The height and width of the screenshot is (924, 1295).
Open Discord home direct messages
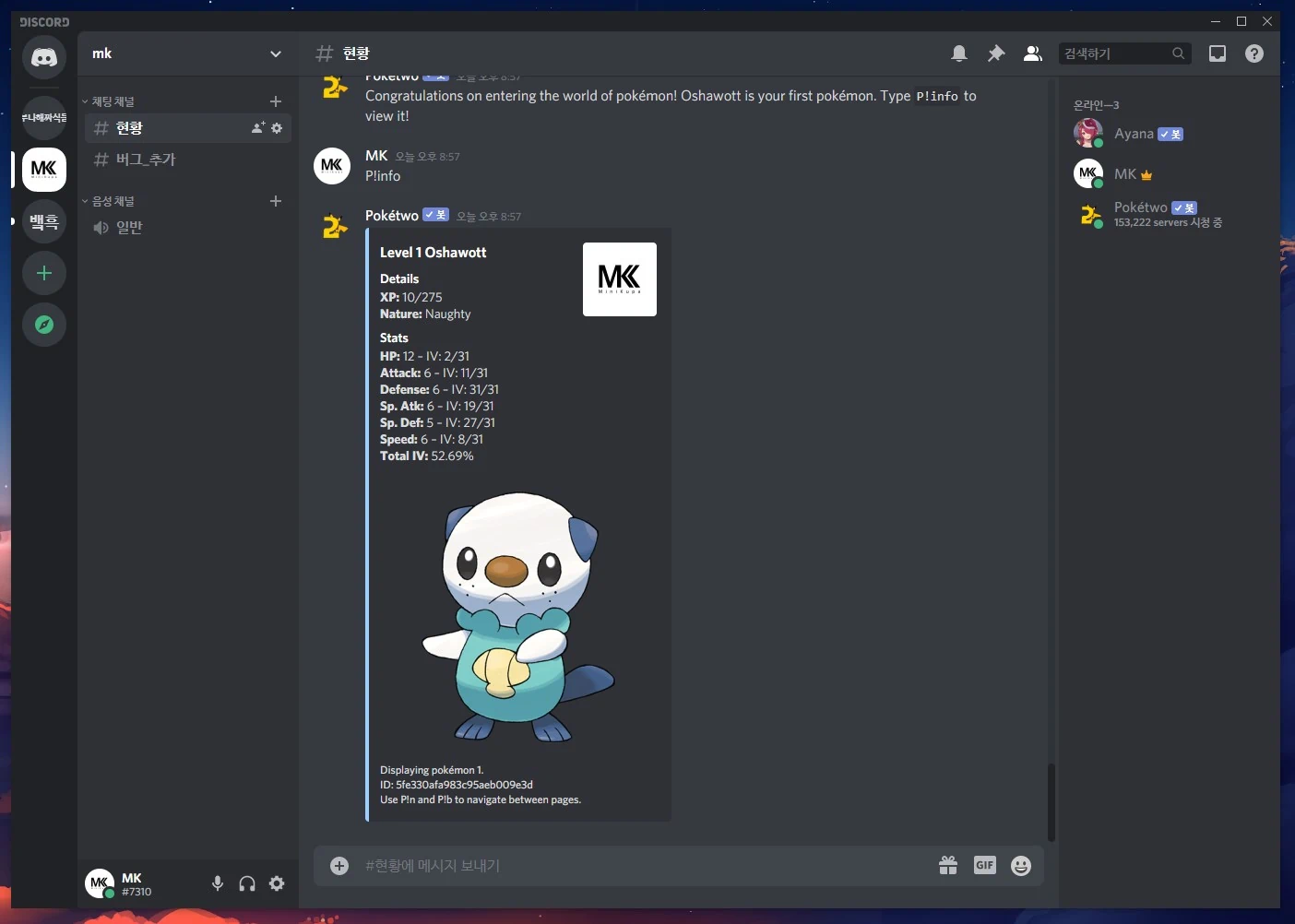click(x=44, y=57)
